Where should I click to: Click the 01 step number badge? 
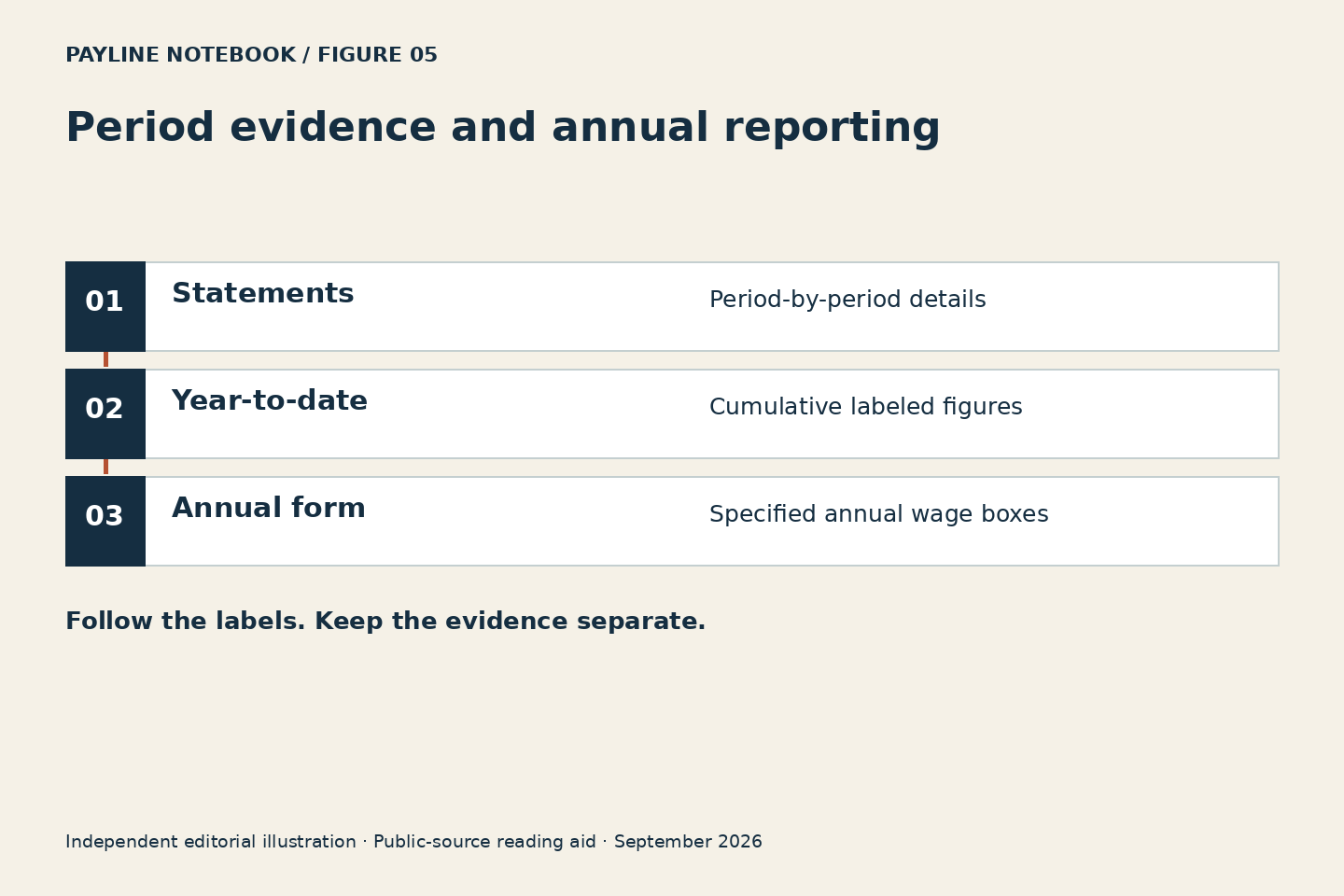coord(105,306)
